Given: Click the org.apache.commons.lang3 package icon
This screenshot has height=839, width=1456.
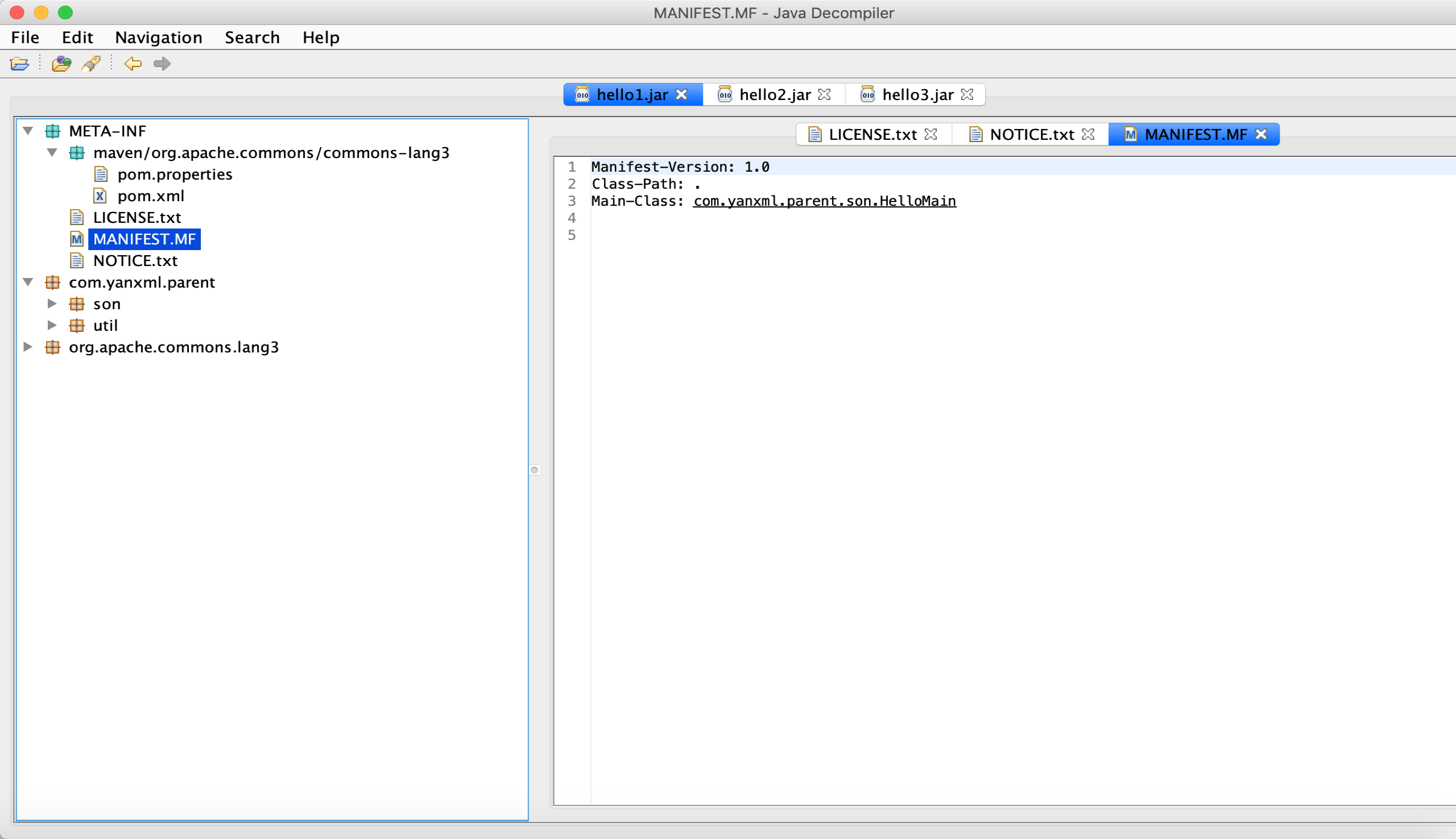Looking at the screenshot, I should coord(52,347).
